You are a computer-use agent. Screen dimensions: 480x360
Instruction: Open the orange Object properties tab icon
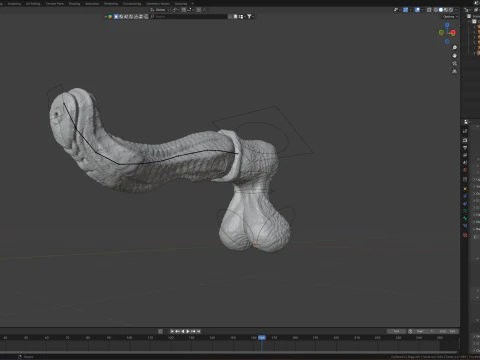[x=465, y=189]
